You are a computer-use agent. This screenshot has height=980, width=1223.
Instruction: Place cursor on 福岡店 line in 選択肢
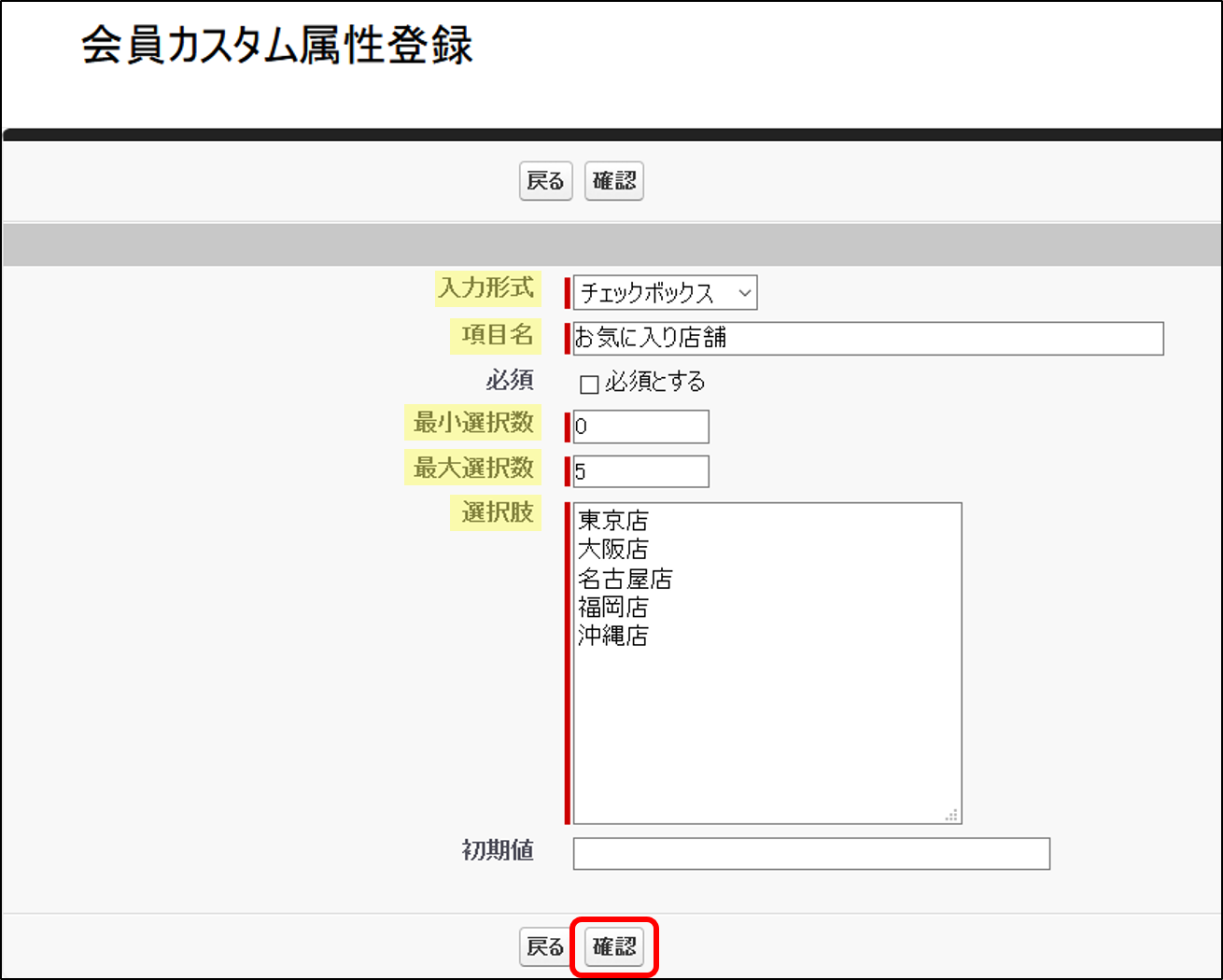(613, 608)
